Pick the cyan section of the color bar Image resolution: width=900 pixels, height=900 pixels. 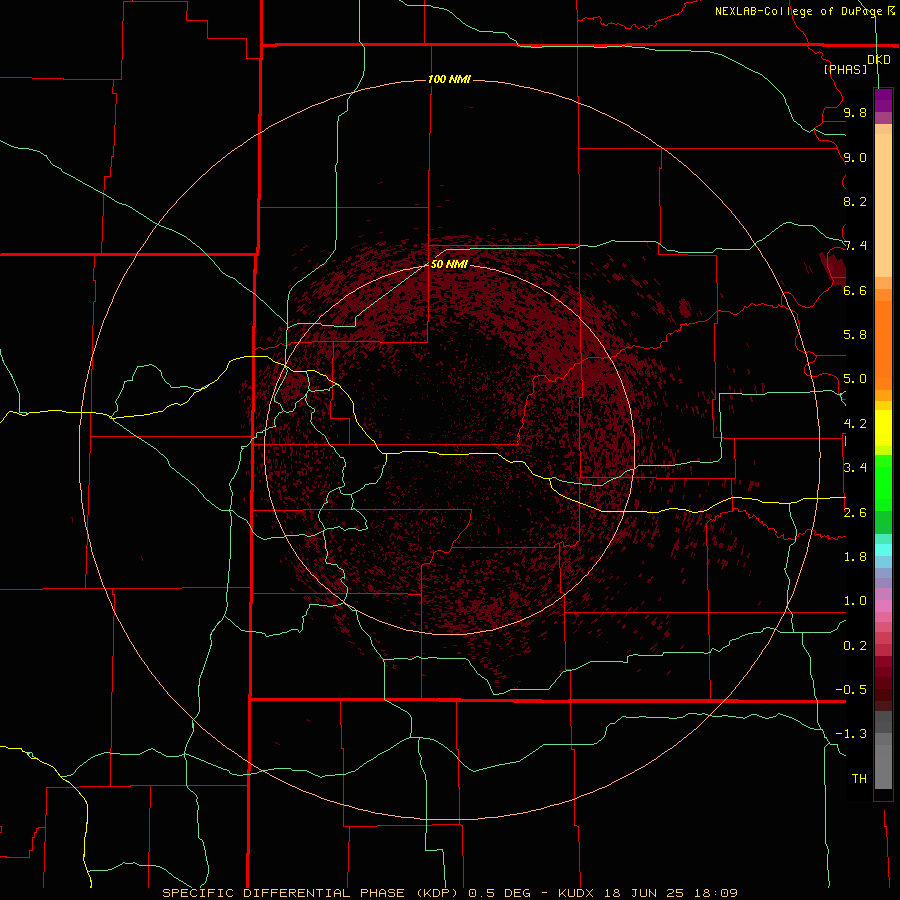[883, 550]
